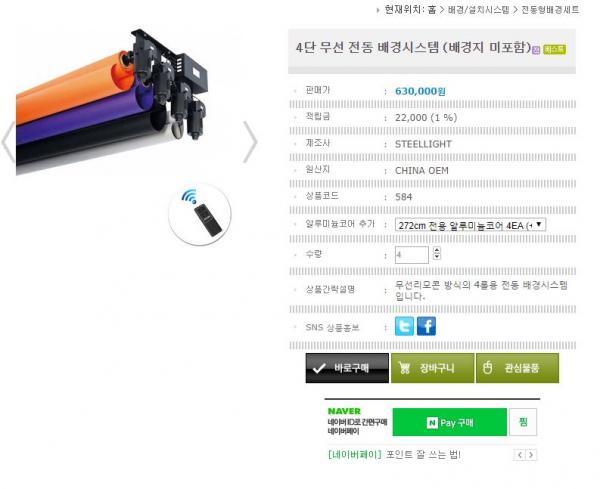Click the Naver 찜 button
This screenshot has width=600, height=489.
[x=523, y=422]
